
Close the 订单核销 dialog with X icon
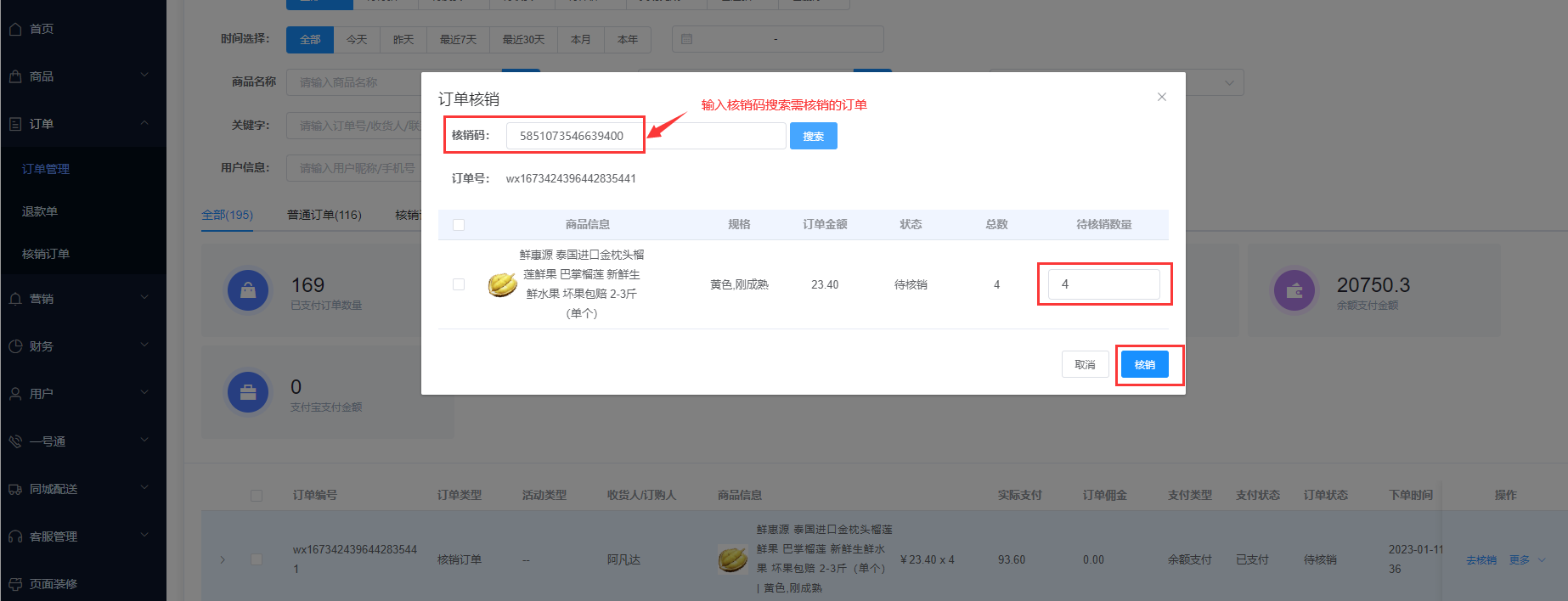click(1161, 97)
